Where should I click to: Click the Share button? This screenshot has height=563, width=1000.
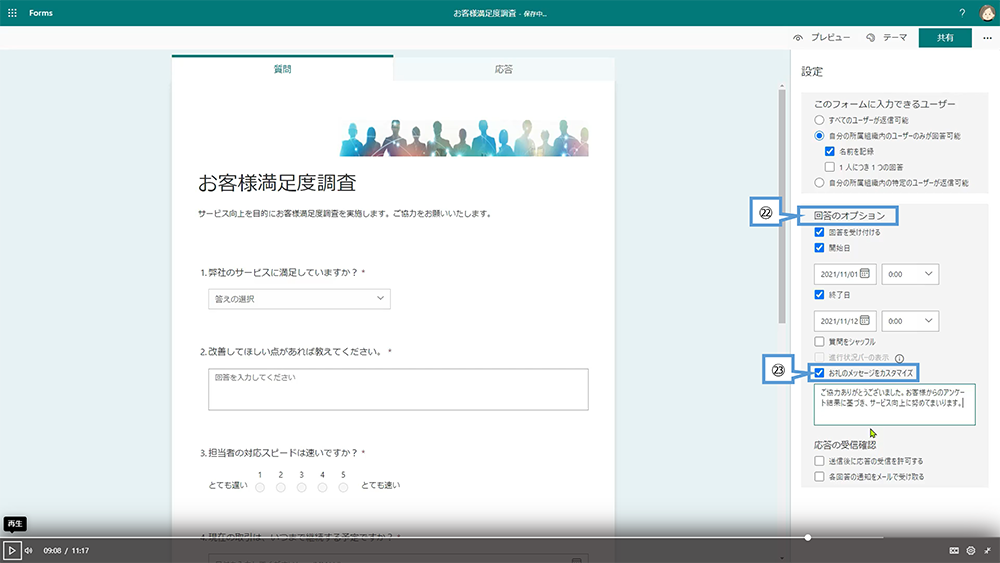945,38
